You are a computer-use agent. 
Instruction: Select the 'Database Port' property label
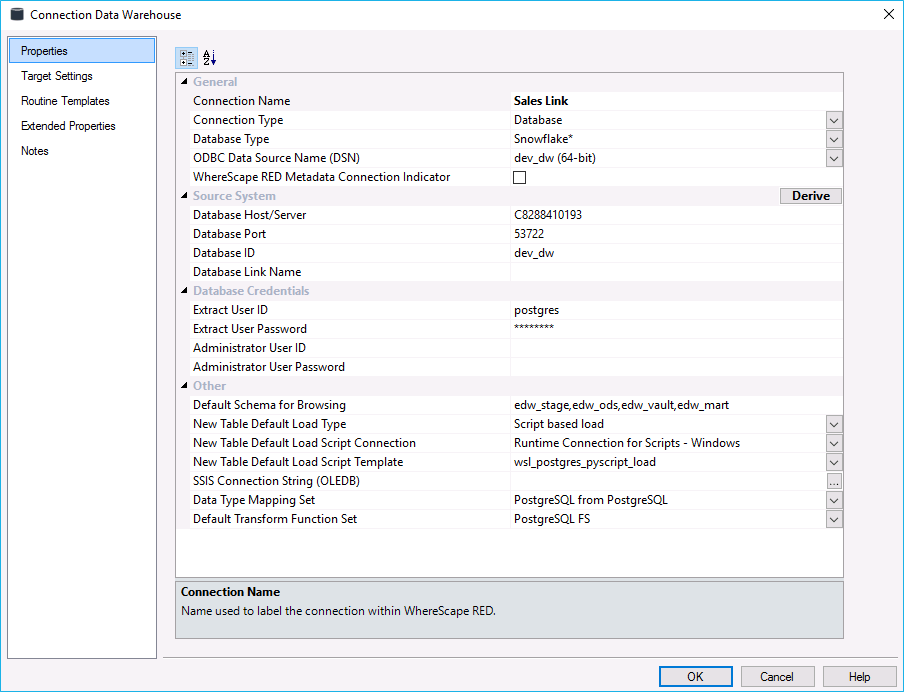pyautogui.click(x=229, y=234)
